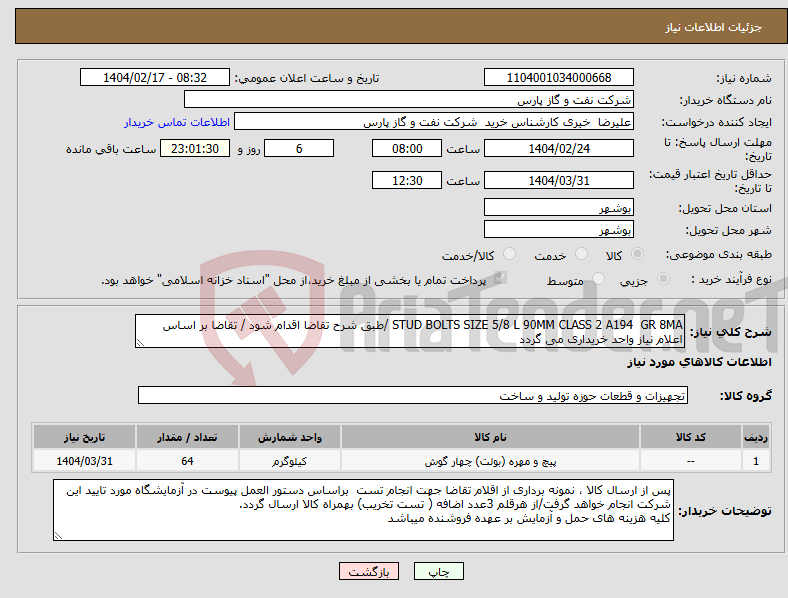This screenshot has height=598, width=788.
Task: Click the ردیف column header
Action: pos(756,437)
